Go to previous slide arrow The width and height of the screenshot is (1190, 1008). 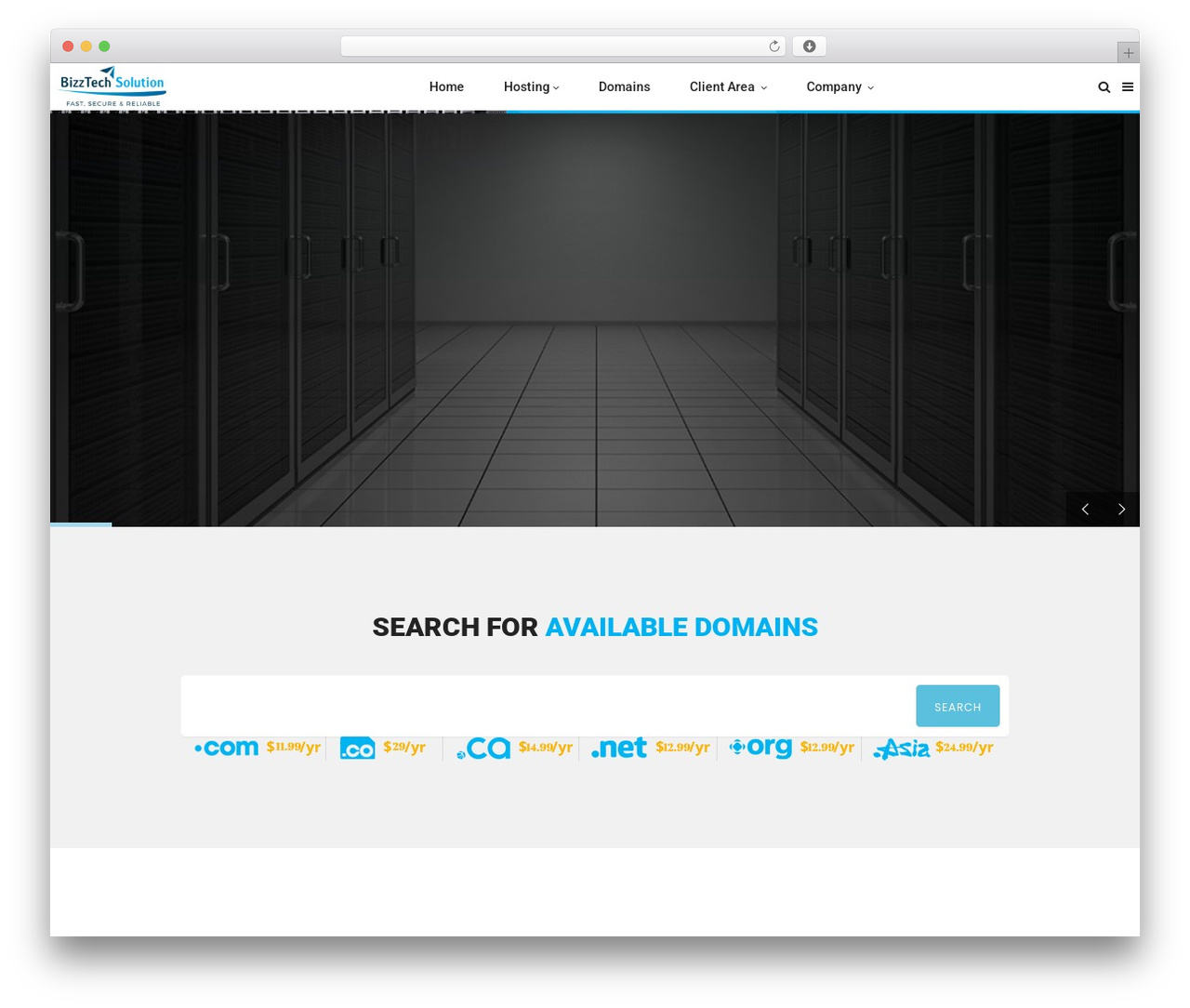[x=1084, y=510]
